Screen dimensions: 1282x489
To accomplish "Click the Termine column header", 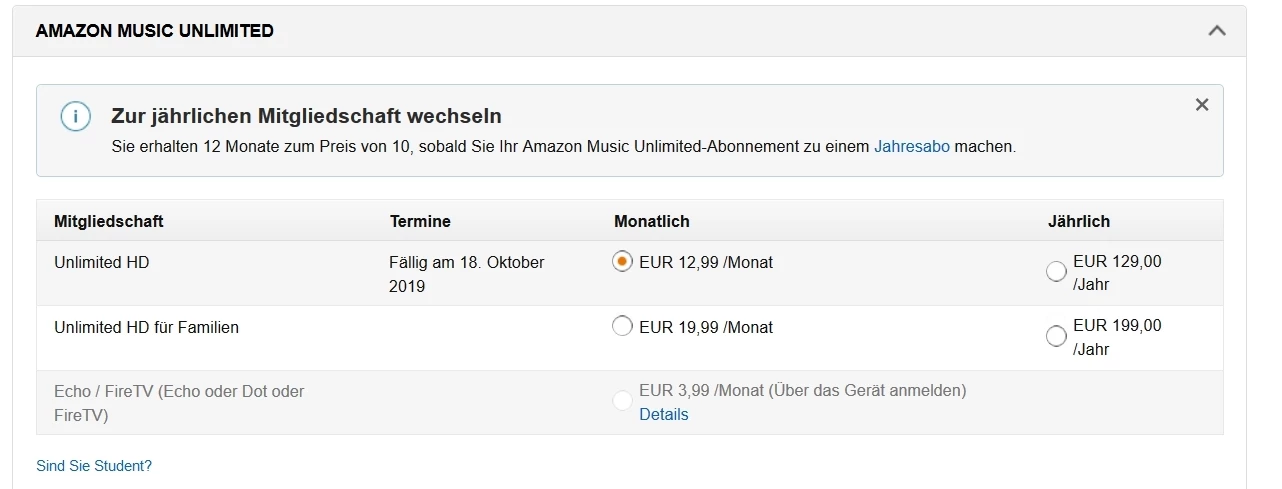I will (420, 221).
